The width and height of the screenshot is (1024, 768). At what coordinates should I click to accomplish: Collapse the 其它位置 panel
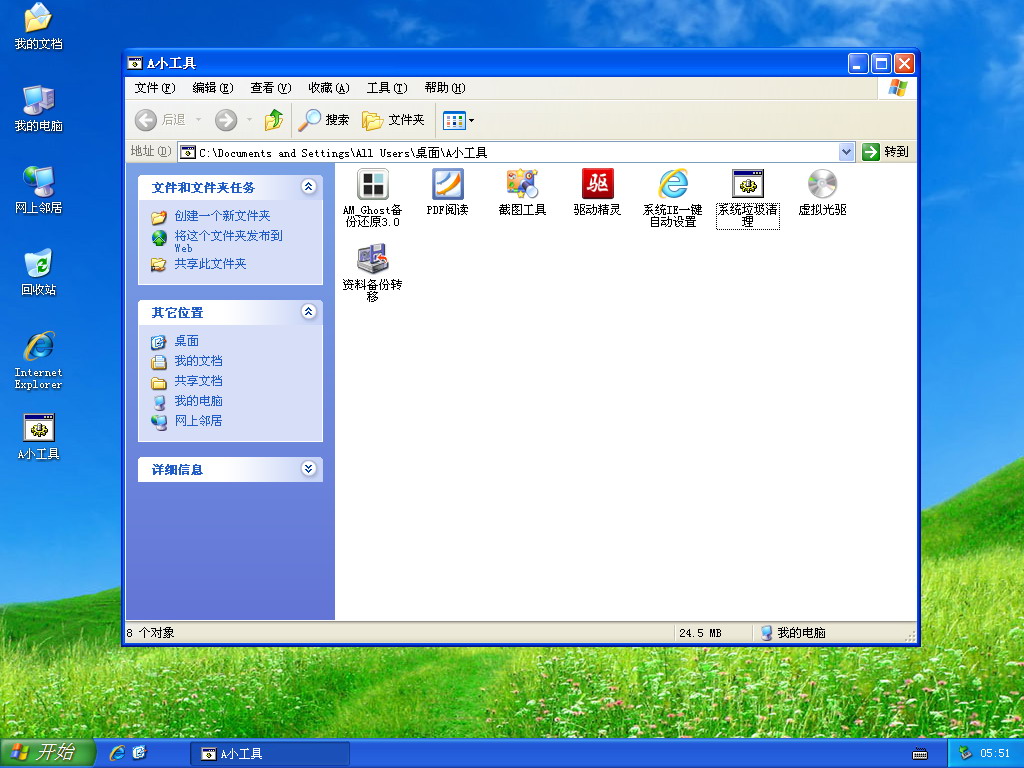point(309,312)
